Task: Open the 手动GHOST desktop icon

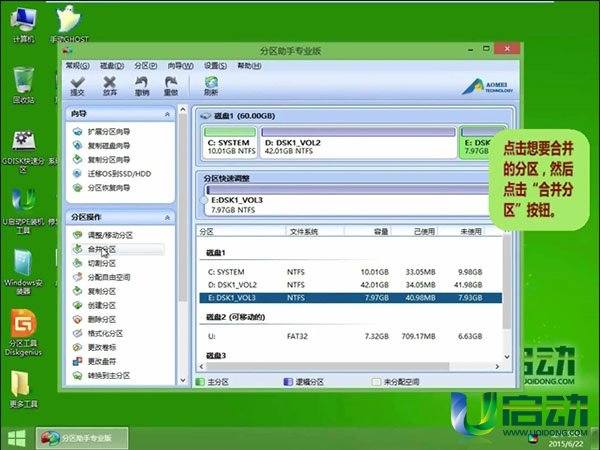Action: pyautogui.click(x=69, y=24)
